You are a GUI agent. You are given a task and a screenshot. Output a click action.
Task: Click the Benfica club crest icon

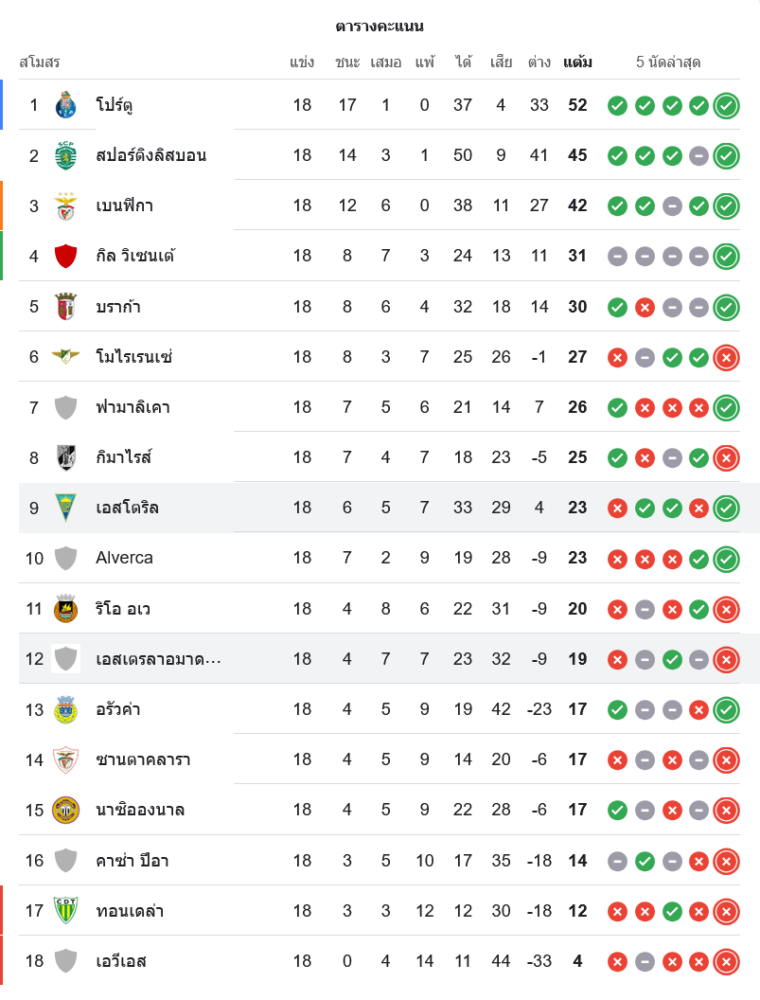pyautogui.click(x=66, y=206)
